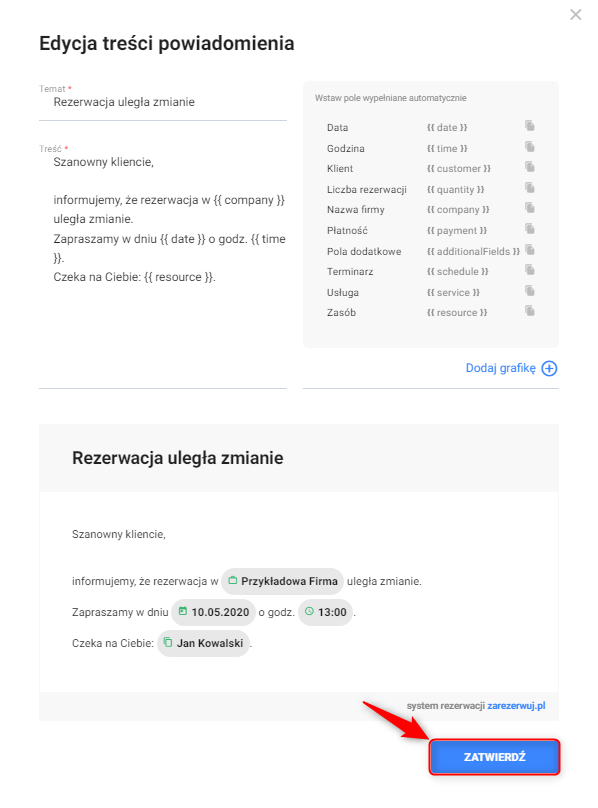Copy the Klient {{ customer }} placeholder
Viewport: 598px width, 808px height.
click(529, 167)
